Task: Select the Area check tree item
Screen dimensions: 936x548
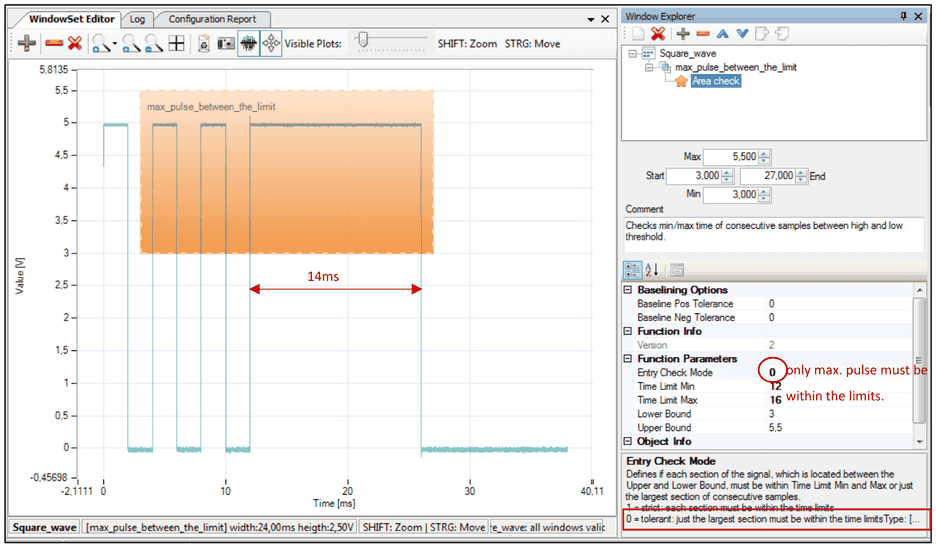Action: click(x=716, y=81)
